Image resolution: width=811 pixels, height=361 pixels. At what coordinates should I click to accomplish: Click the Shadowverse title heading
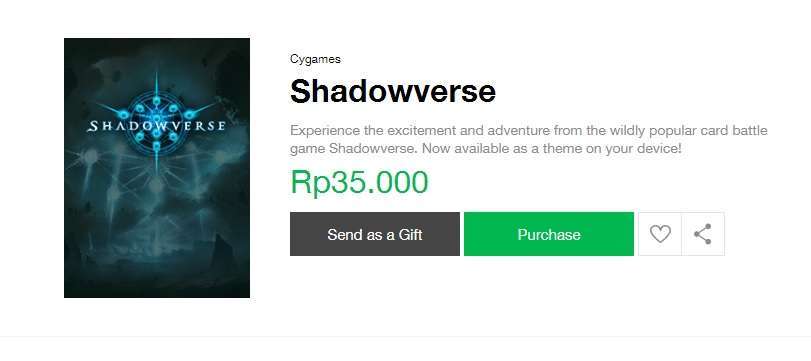click(x=393, y=92)
